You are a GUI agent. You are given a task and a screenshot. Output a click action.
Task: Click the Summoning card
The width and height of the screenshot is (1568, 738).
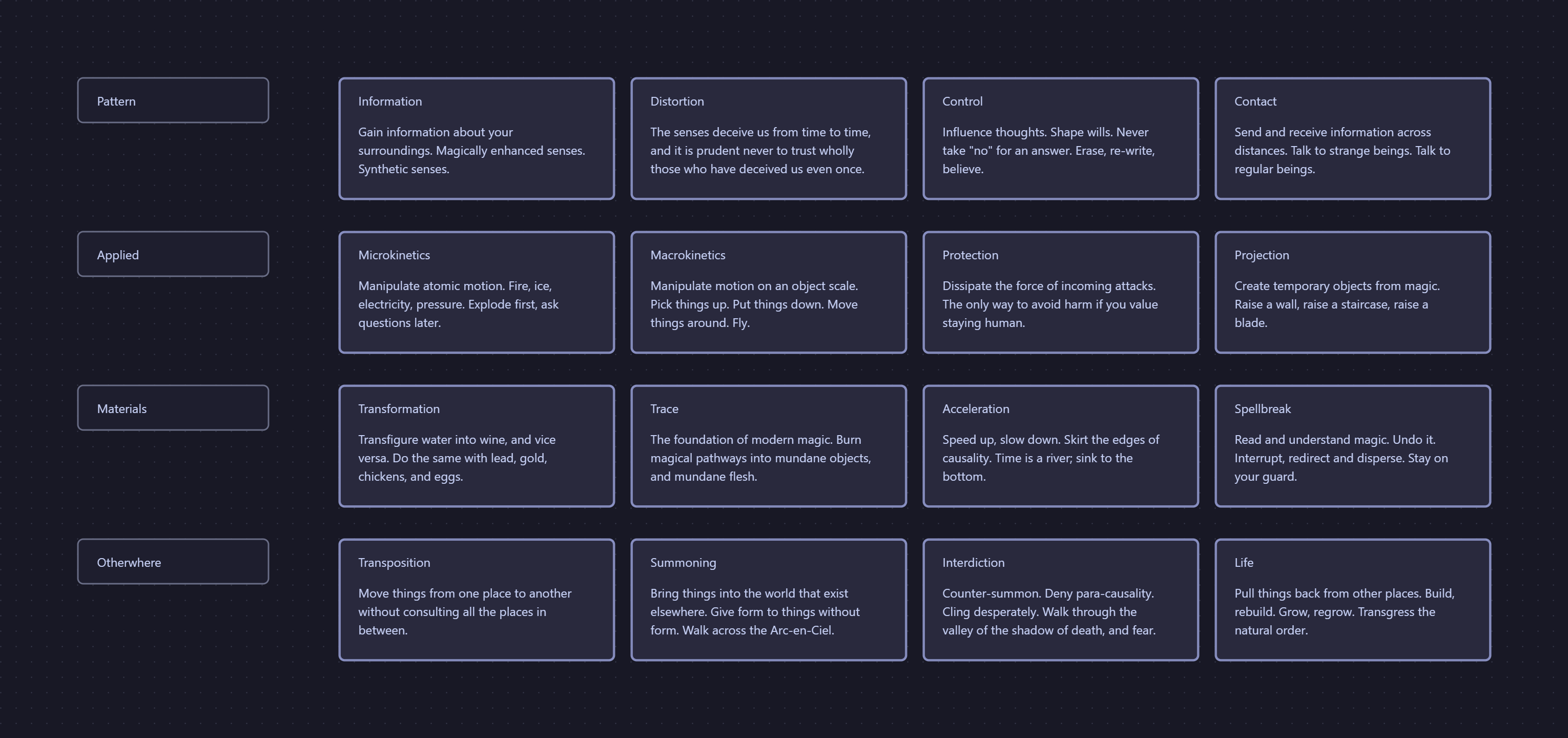(768, 600)
